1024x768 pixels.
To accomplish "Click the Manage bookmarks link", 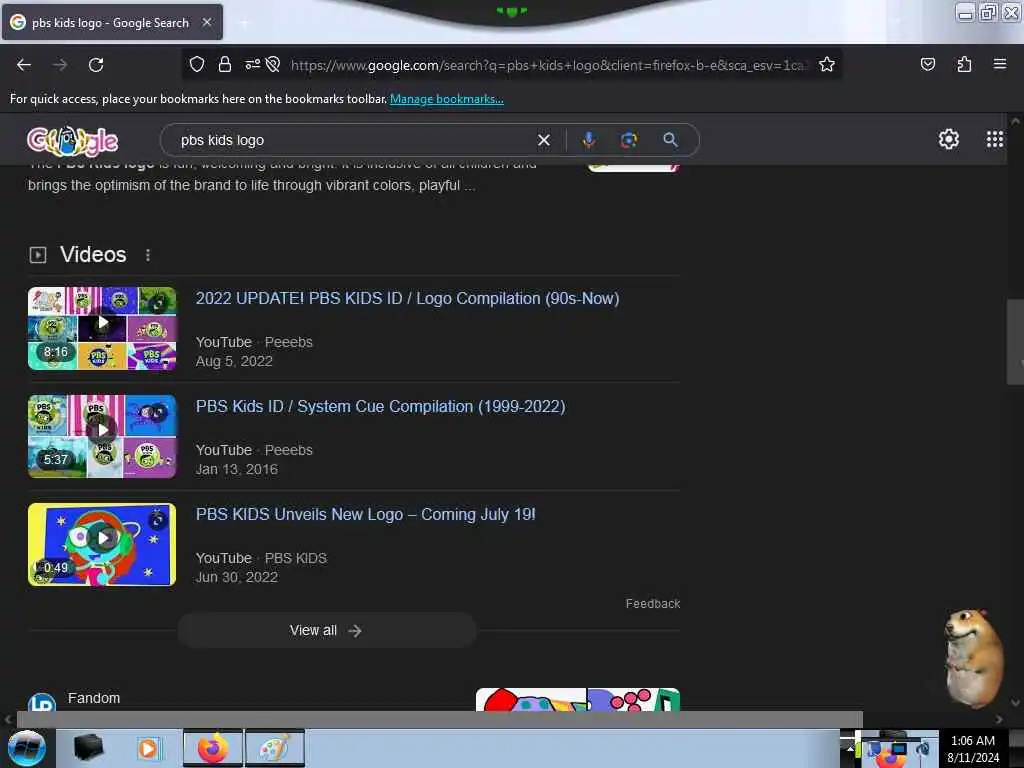I will coord(447,99).
